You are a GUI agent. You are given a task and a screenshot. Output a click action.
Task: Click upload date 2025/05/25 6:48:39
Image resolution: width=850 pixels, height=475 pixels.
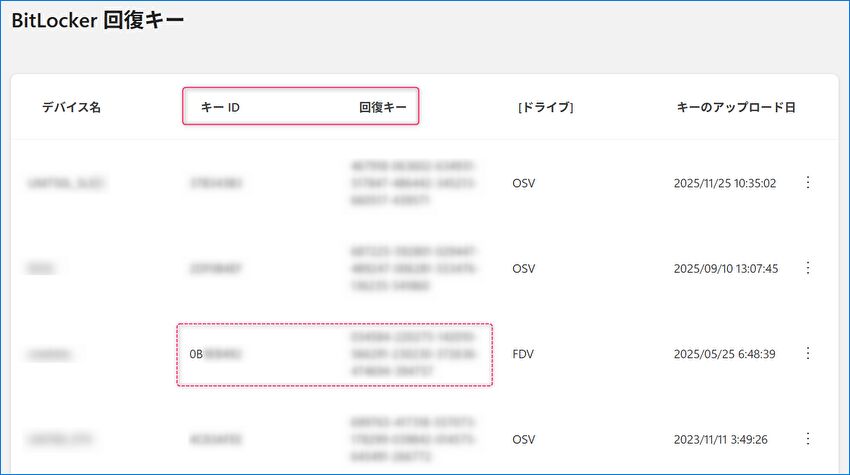click(x=725, y=353)
